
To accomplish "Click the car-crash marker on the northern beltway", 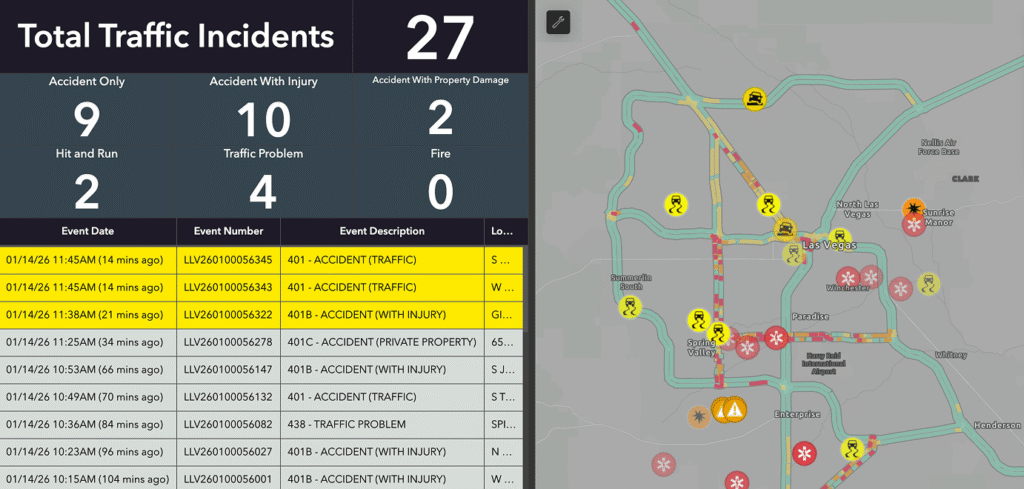I will (x=755, y=98).
